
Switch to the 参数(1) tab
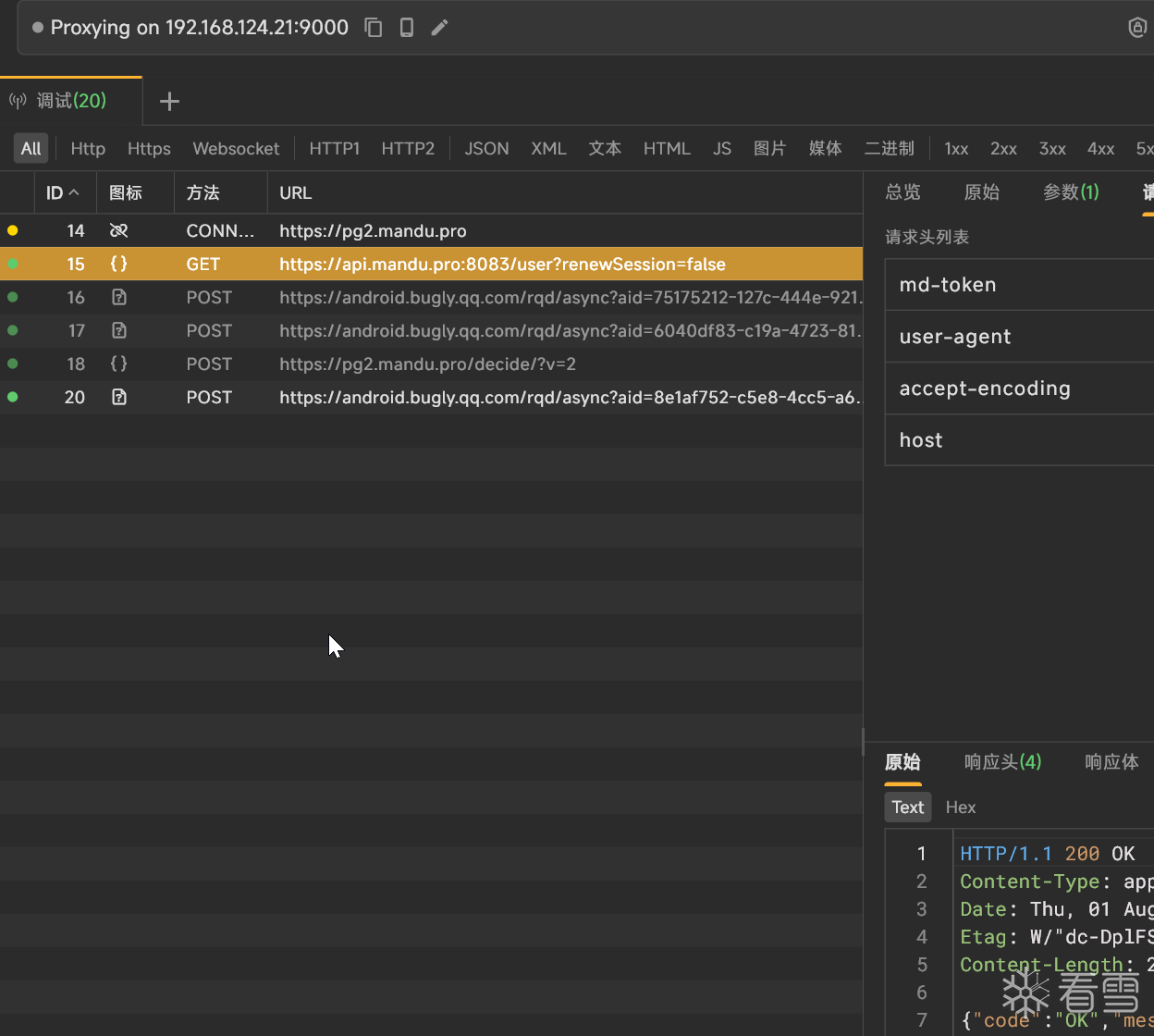1071,192
